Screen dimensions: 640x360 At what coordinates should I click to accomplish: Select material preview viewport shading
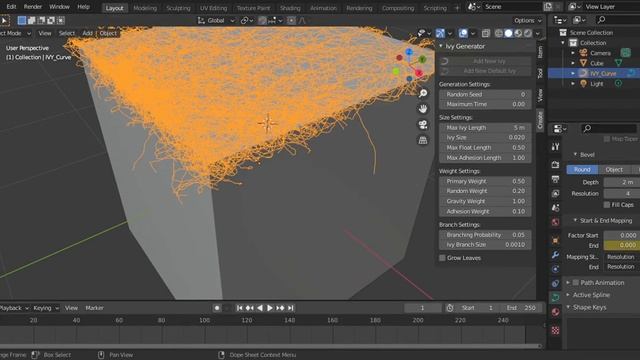518,33
